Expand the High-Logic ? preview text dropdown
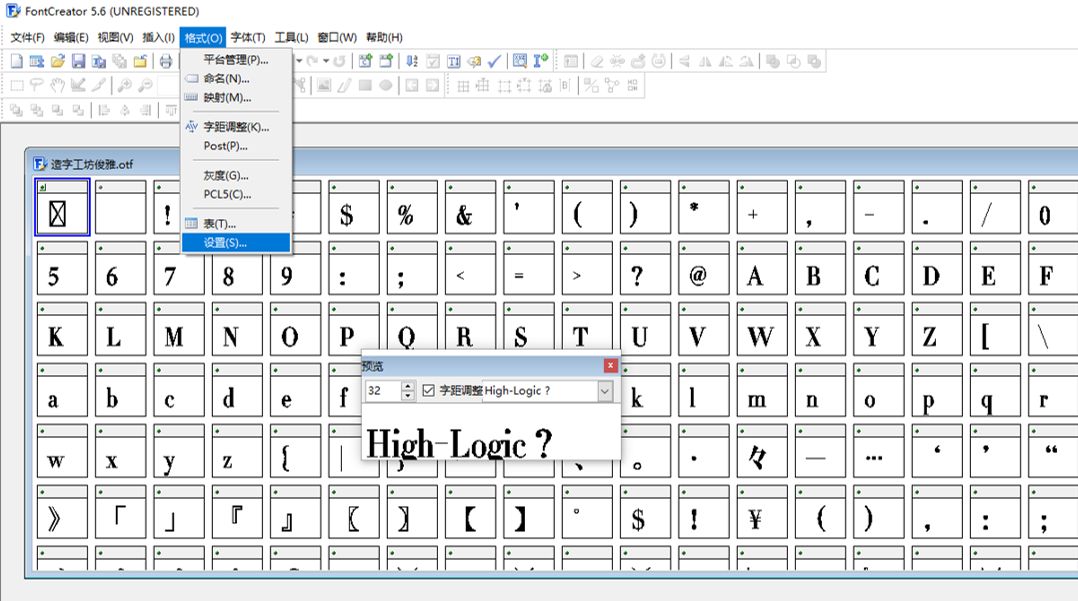 [x=604, y=391]
